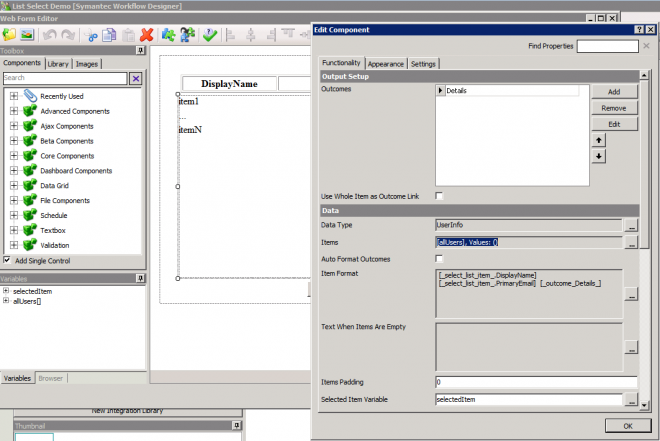Move the outcome up with the up arrow
660x441 pixels.
click(599, 140)
